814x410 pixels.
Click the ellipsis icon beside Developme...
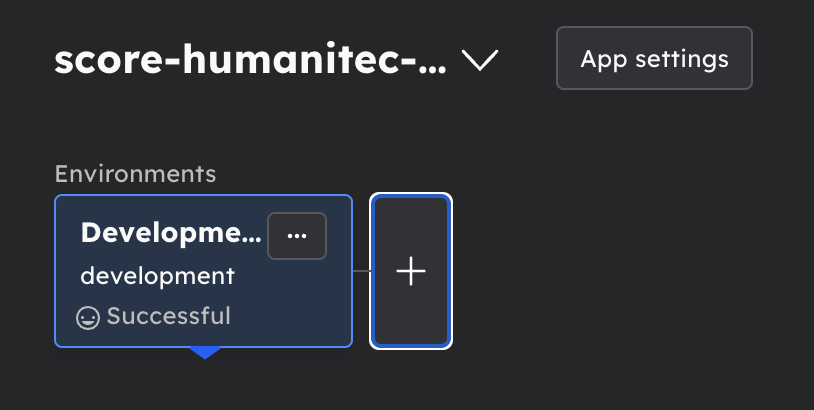(x=296, y=236)
